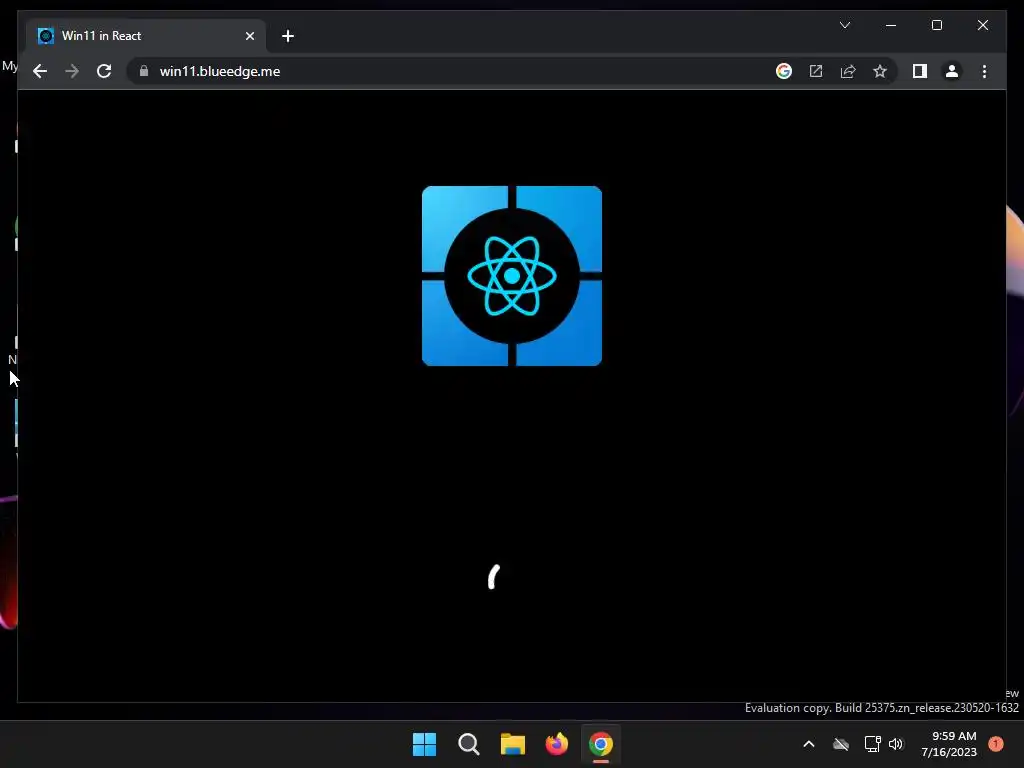Click the Chrome back arrow
This screenshot has height=768, width=1024.
click(x=40, y=71)
